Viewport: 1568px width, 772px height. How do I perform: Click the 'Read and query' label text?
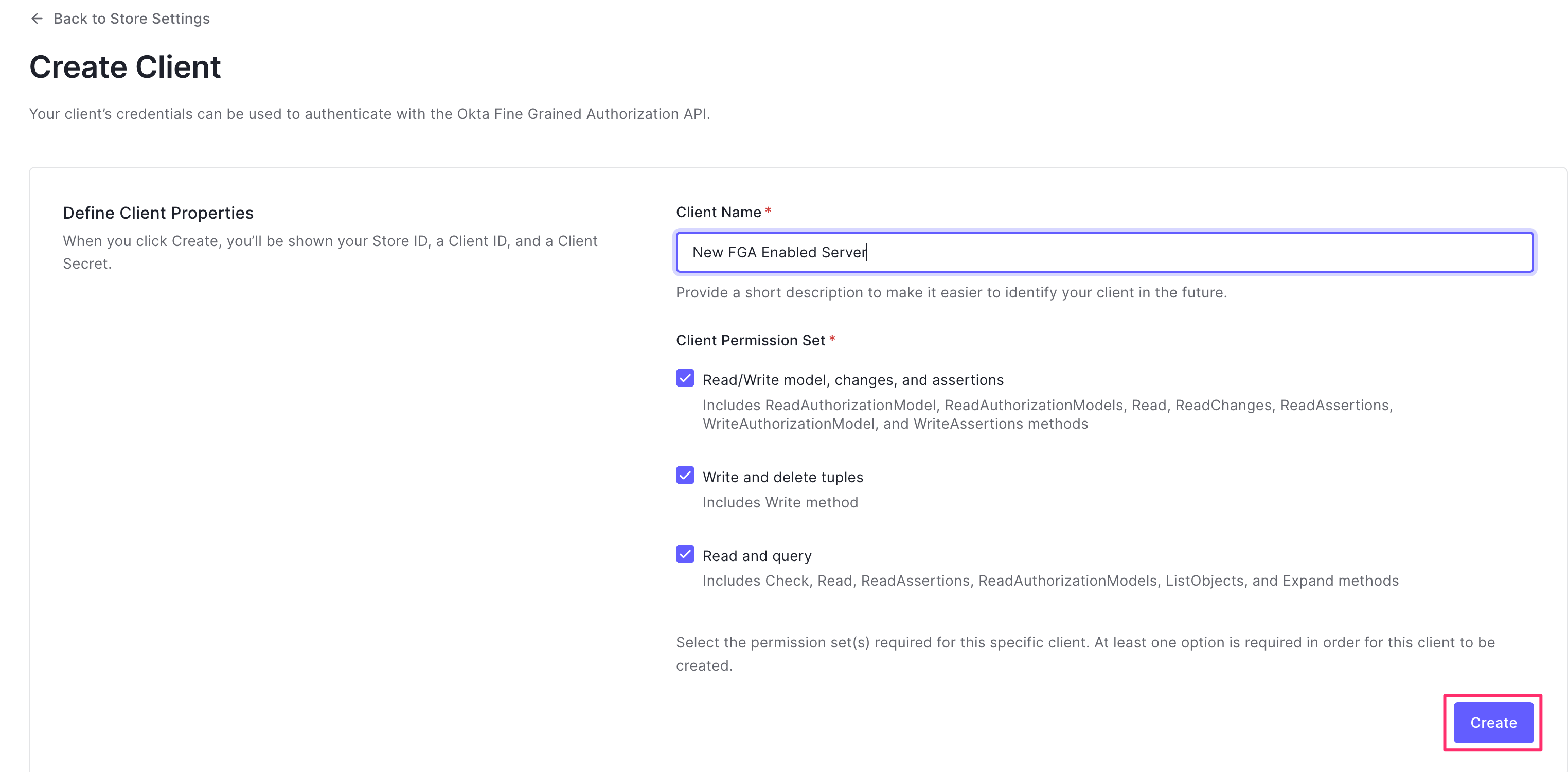(757, 556)
